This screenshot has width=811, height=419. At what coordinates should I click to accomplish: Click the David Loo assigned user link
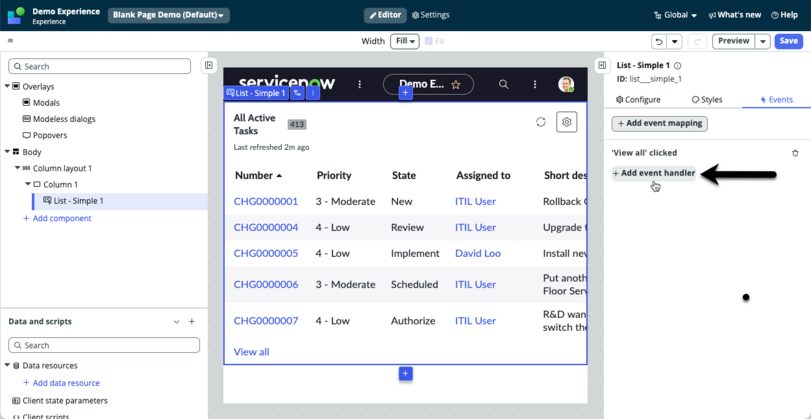478,253
